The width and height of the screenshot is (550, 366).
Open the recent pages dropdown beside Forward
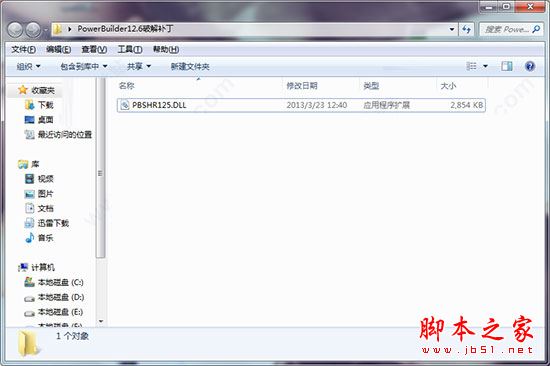point(45,30)
